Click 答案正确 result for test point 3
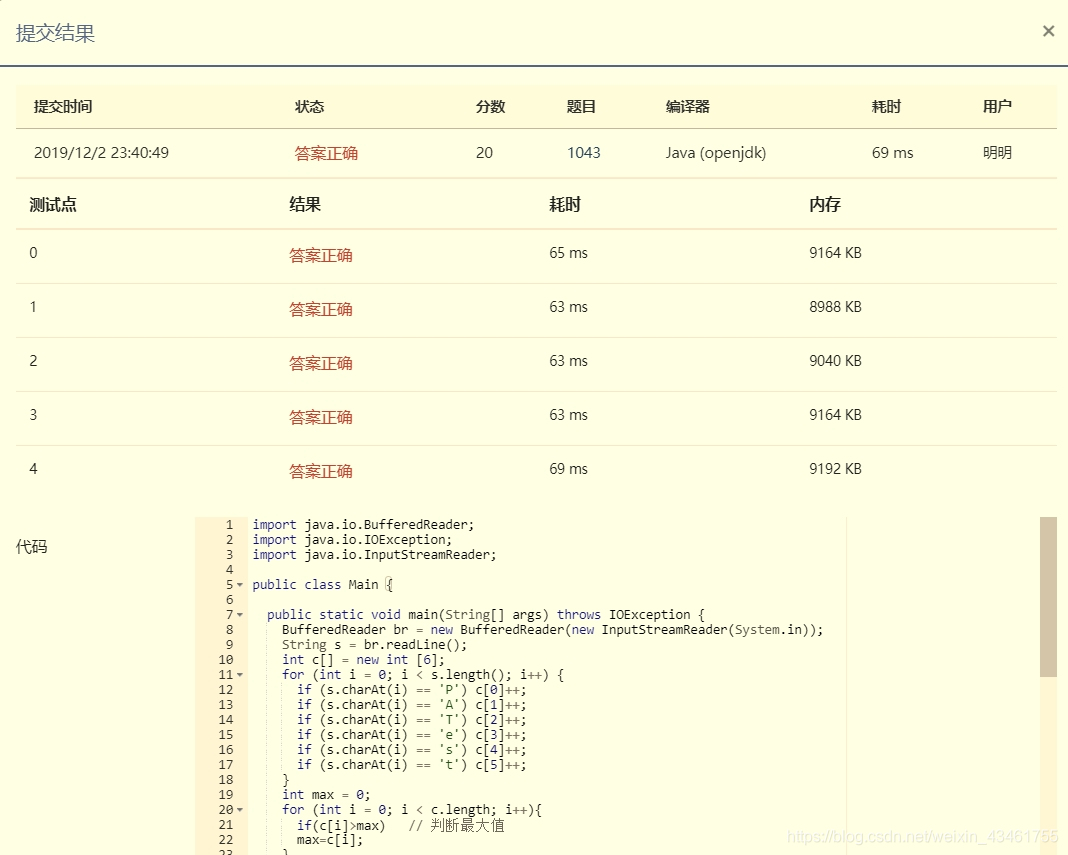 coord(321,417)
